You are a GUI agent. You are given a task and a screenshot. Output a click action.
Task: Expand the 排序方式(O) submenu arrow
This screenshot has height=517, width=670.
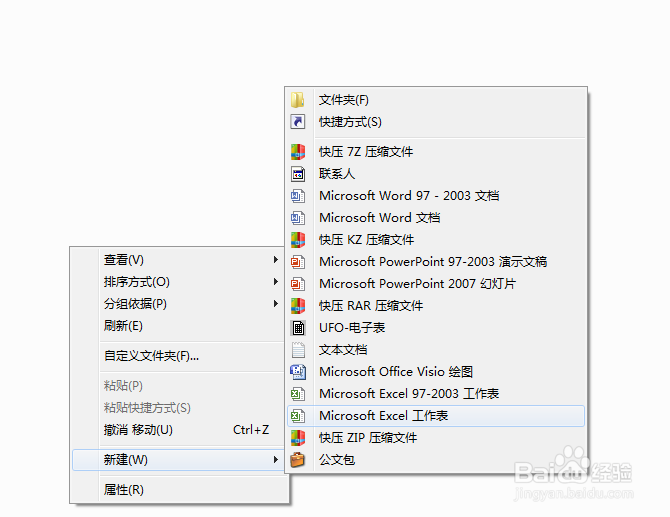(276, 282)
